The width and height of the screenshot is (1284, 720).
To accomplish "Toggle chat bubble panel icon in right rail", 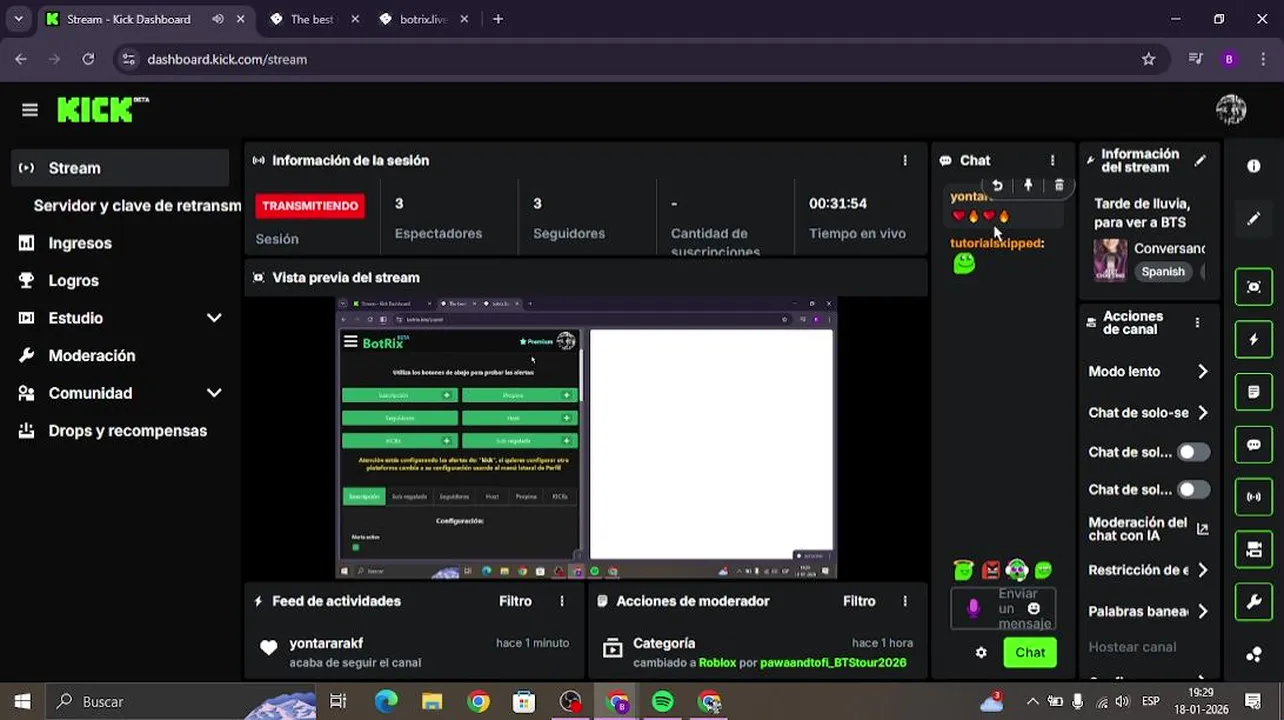I will 1254,445.
